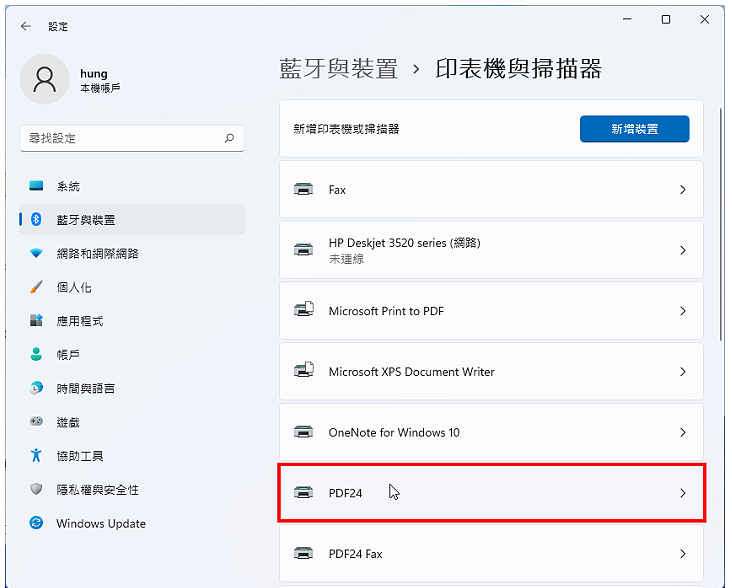Screen dimensions: 732x588
Task: Click the 新增裝置 button
Action: click(634, 129)
